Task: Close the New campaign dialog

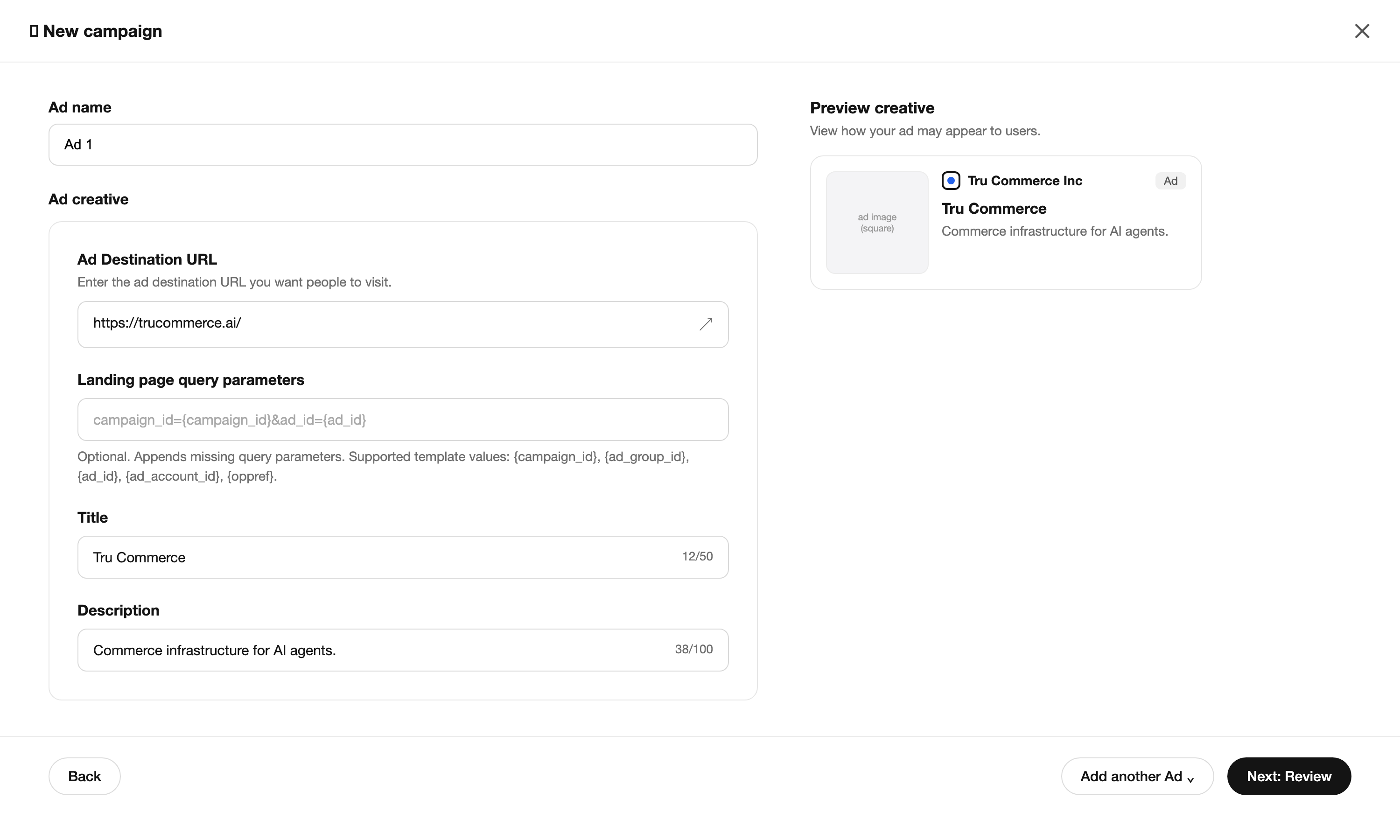Action: click(1362, 31)
